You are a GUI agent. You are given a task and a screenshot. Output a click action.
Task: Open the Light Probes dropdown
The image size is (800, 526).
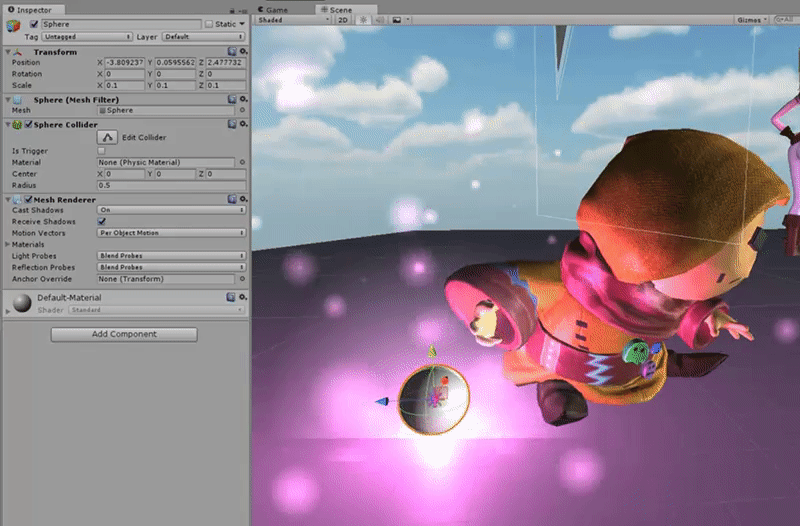point(171,256)
